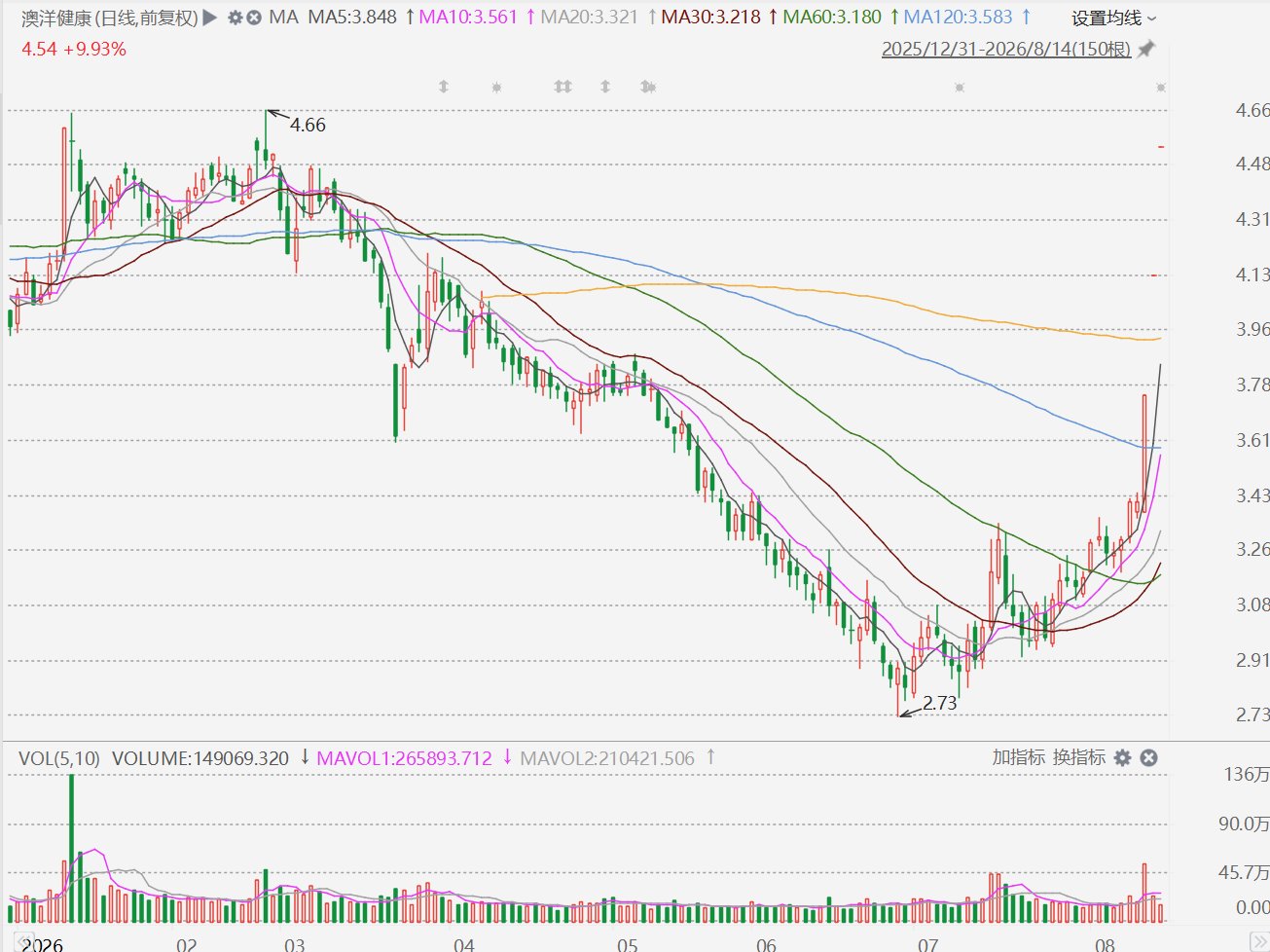Click the 136万 volume axis label
The image size is (1270, 952).
[x=1247, y=775]
